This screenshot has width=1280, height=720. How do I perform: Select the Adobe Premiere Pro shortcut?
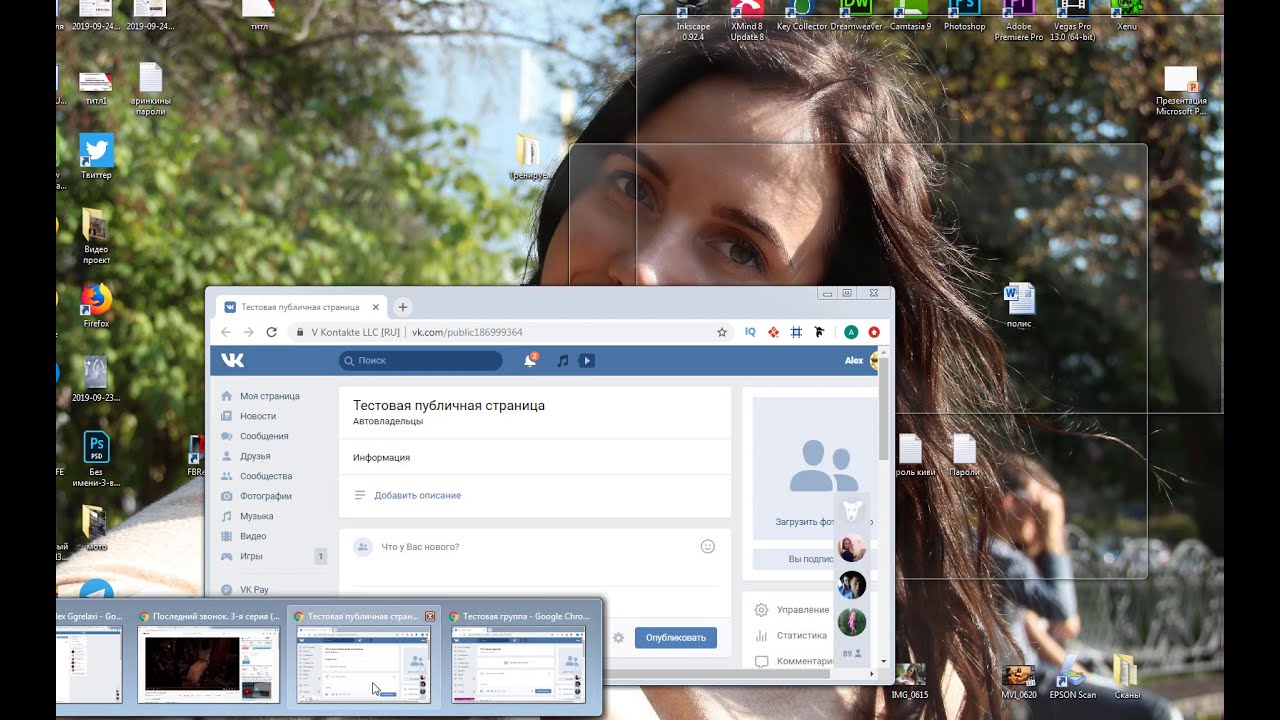(x=1018, y=20)
